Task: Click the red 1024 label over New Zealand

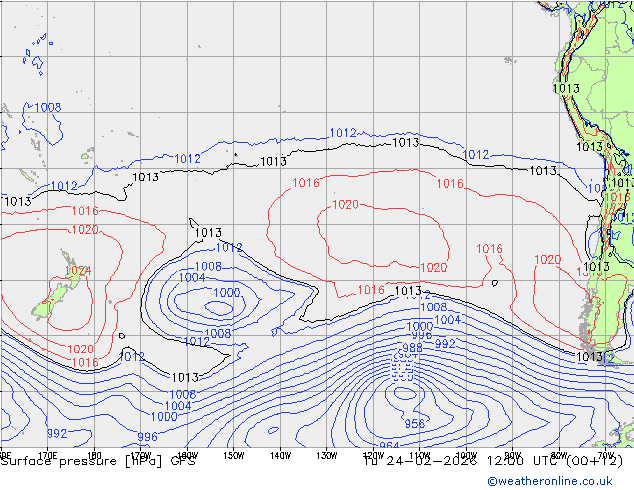Action: pos(78,270)
